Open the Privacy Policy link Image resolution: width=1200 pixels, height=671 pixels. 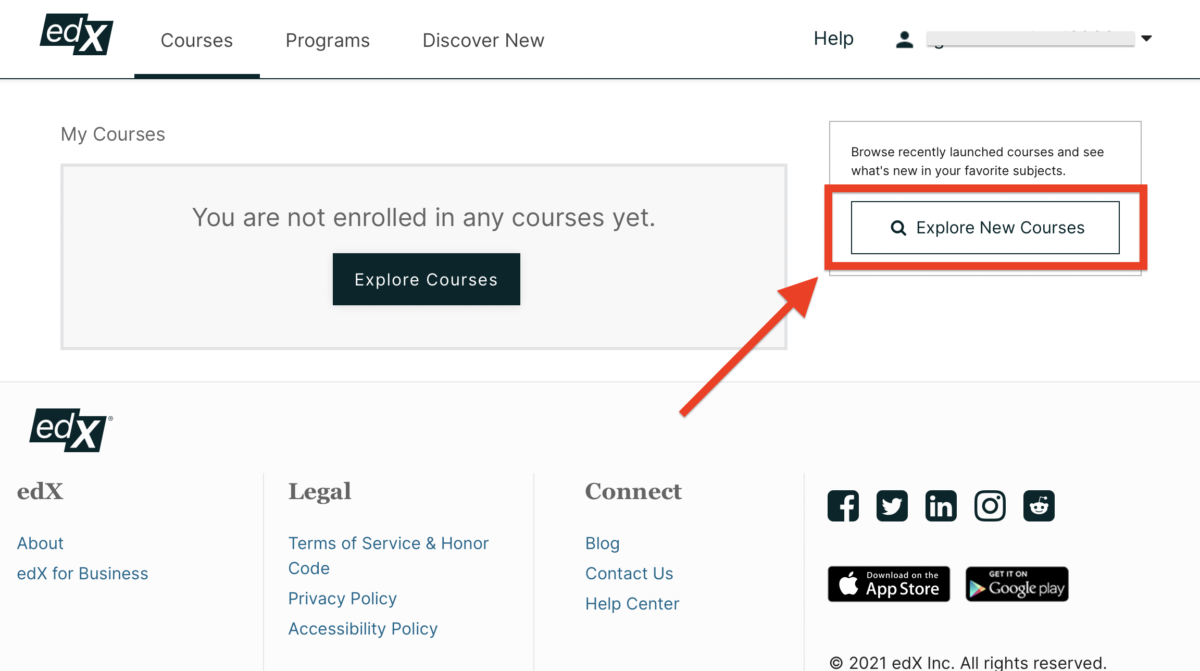pos(342,598)
